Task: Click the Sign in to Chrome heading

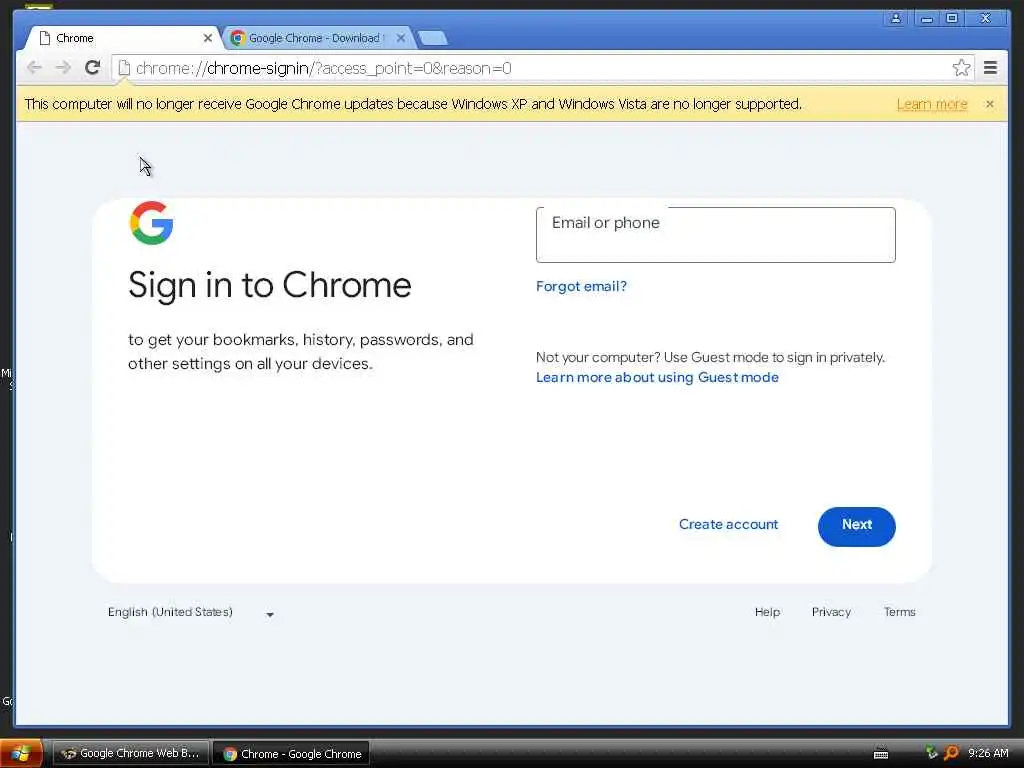Action: [x=270, y=285]
